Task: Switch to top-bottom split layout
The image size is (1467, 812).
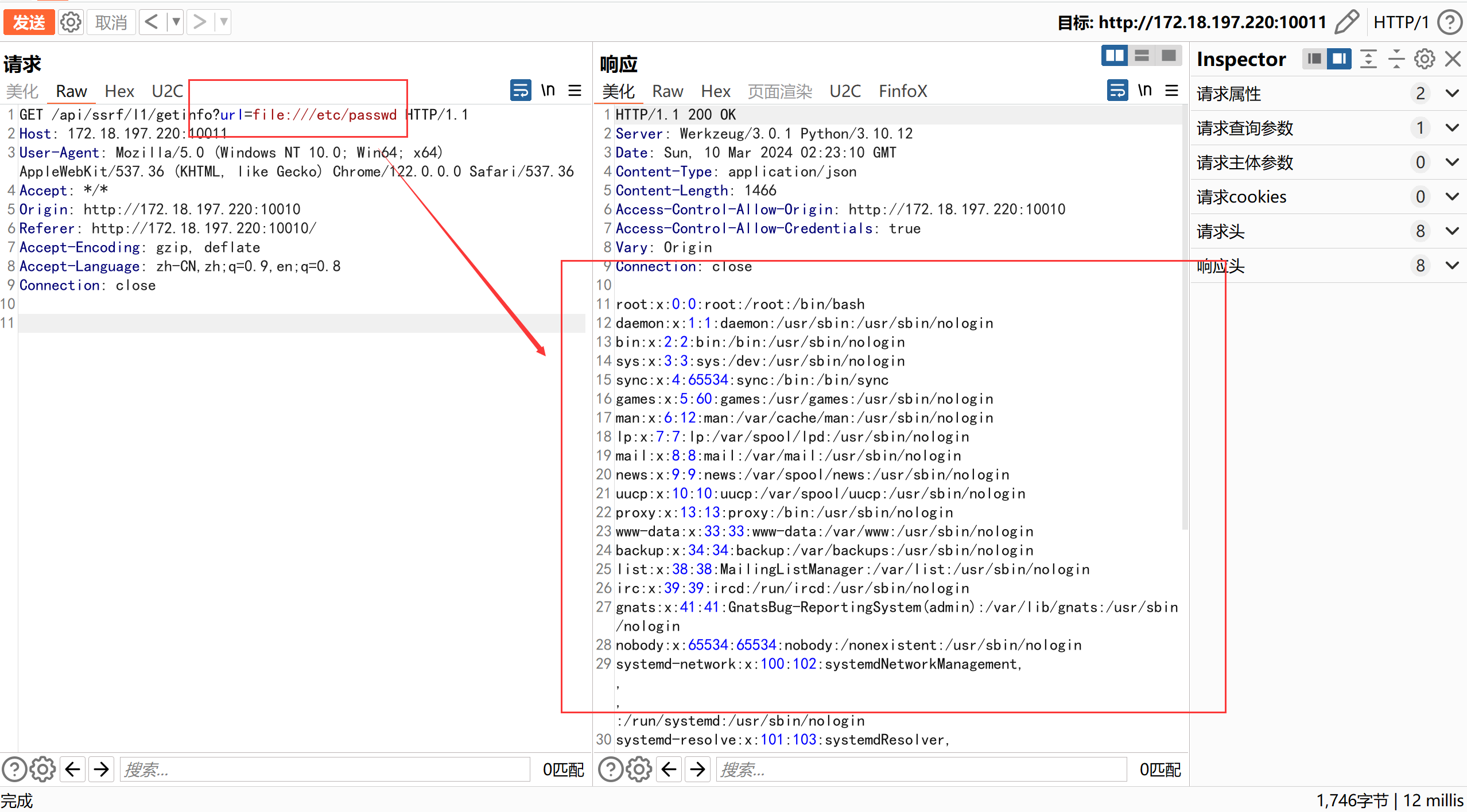Action: coord(1142,56)
